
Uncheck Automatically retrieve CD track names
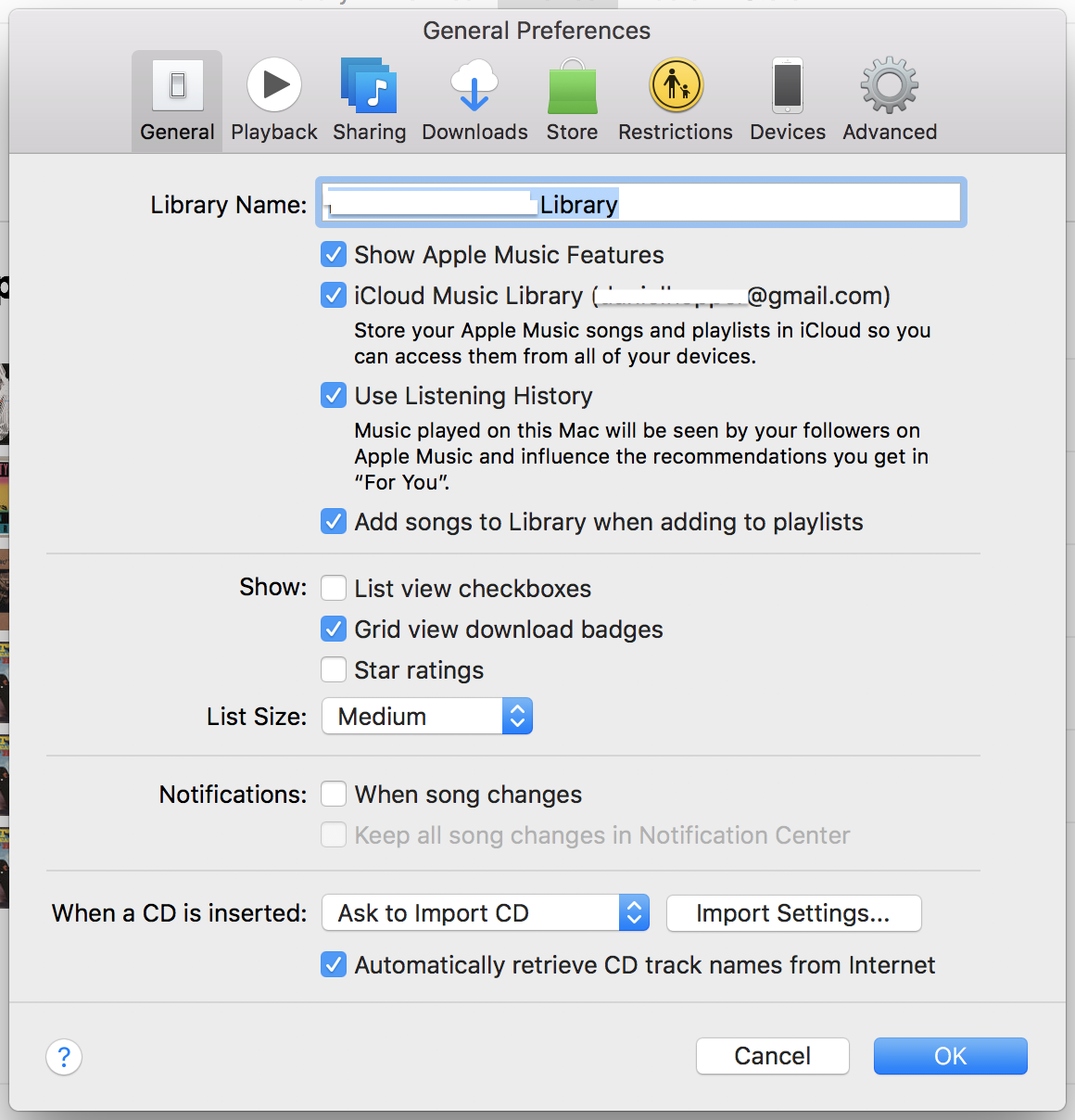tap(334, 964)
